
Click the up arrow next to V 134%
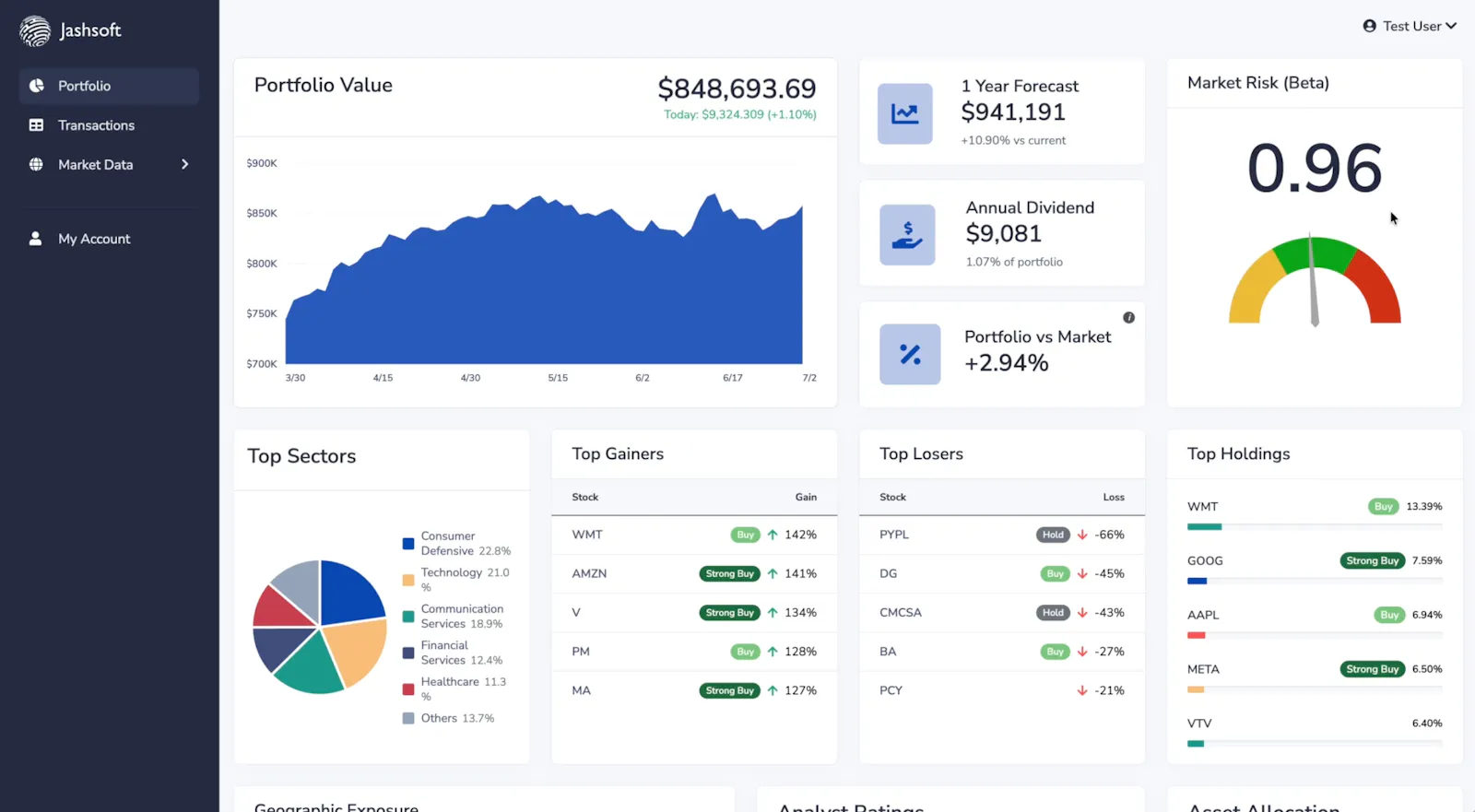[773, 613]
